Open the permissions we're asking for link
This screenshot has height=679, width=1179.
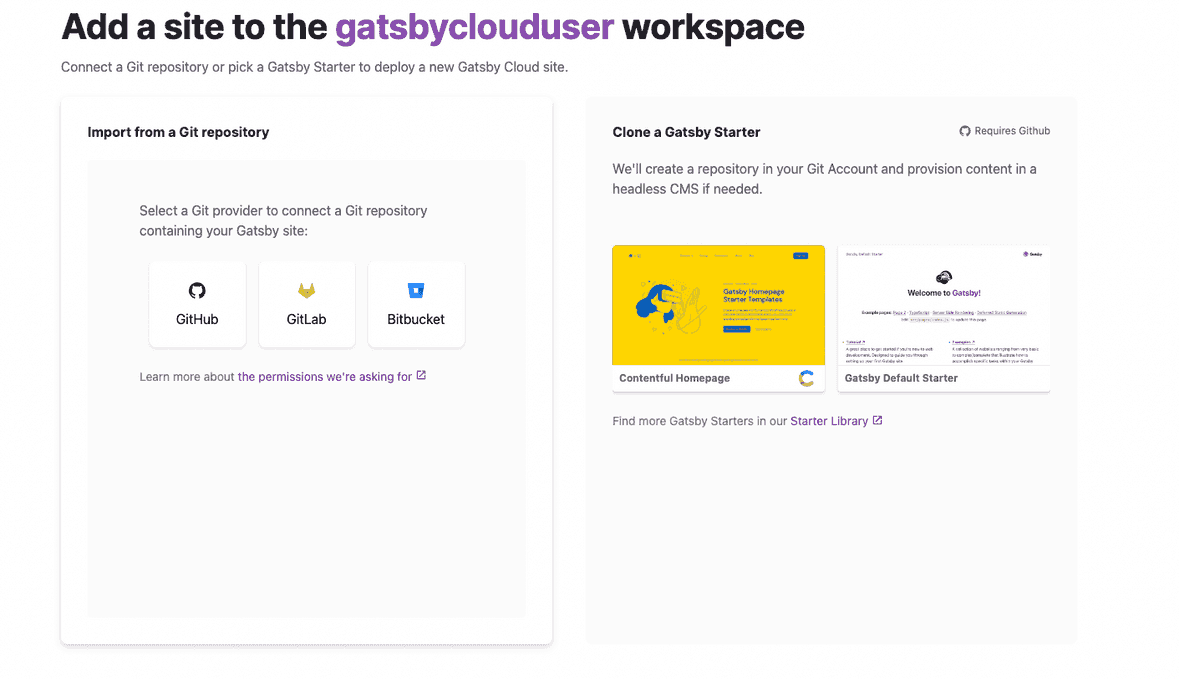323,376
